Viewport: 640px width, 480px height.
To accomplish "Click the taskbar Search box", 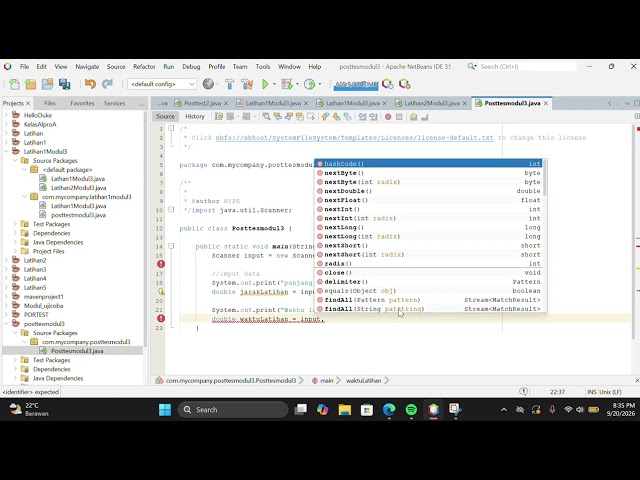I will pyautogui.click(x=233, y=409).
